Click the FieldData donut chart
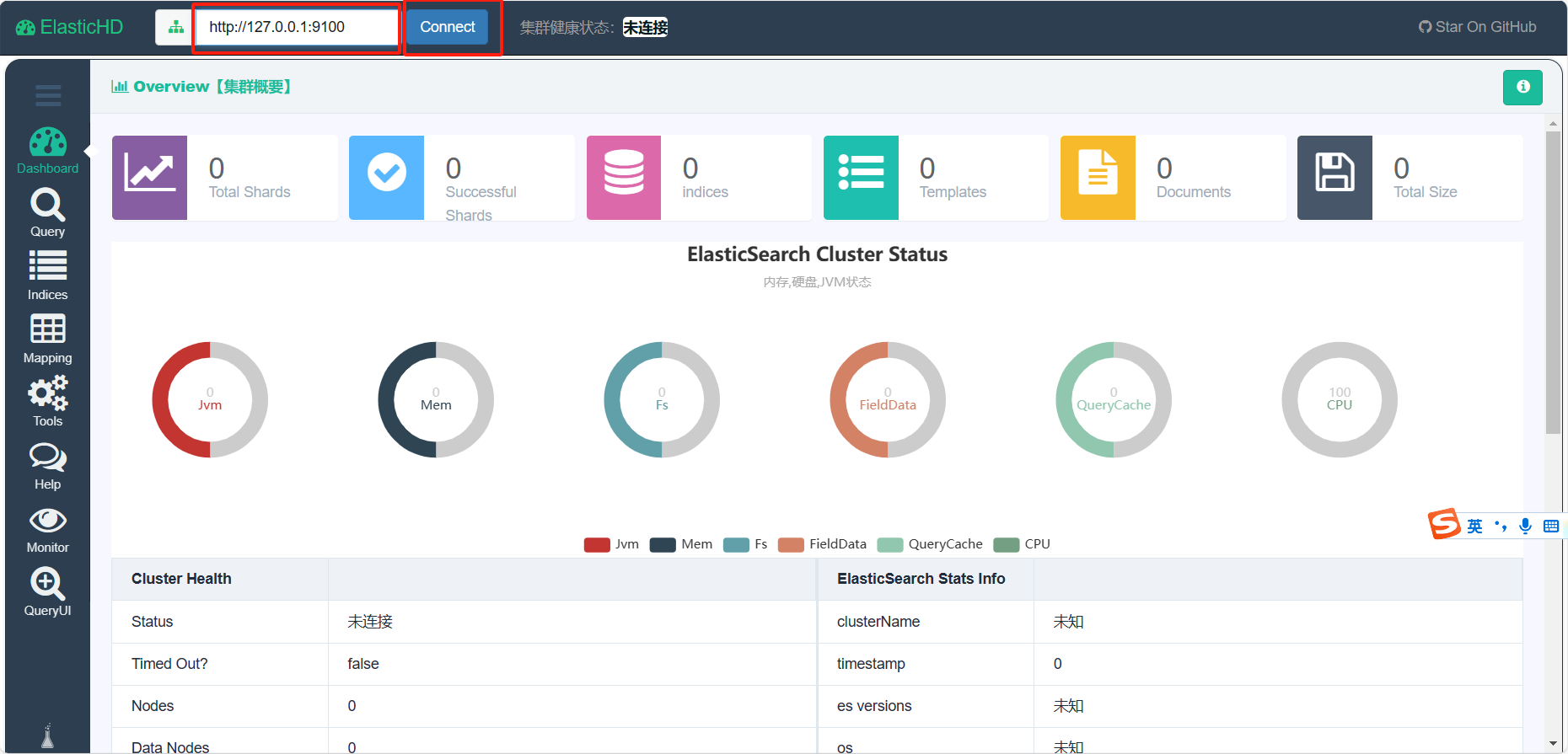Screen dimensions: 1568x754 888,399
